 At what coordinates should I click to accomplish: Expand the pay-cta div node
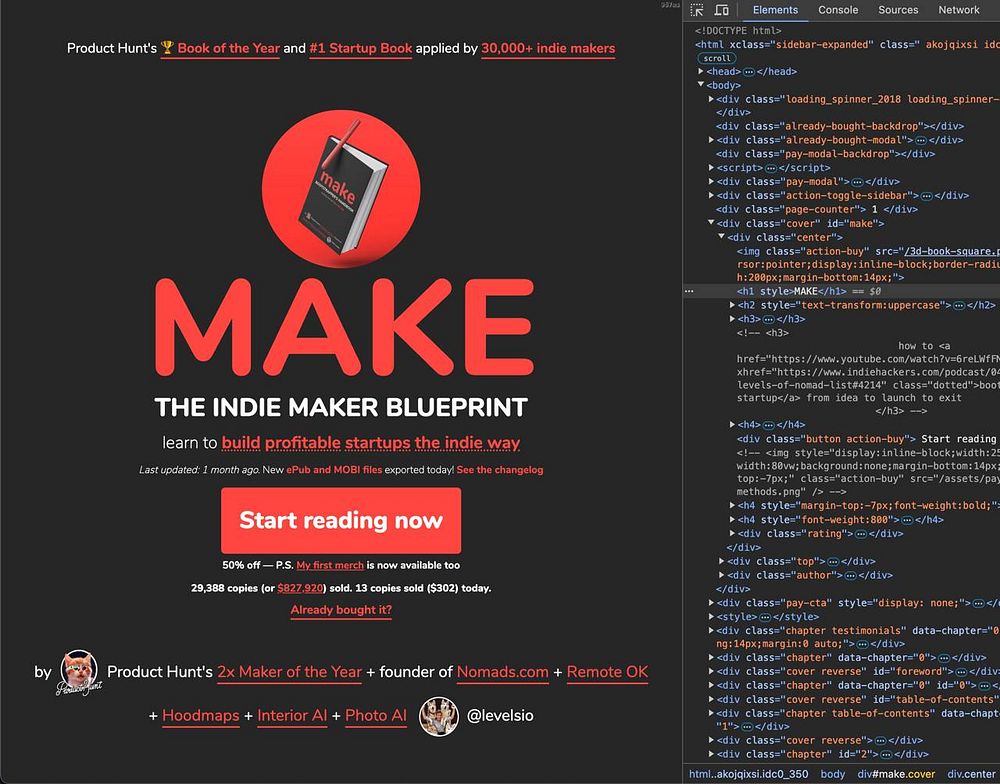pos(711,603)
